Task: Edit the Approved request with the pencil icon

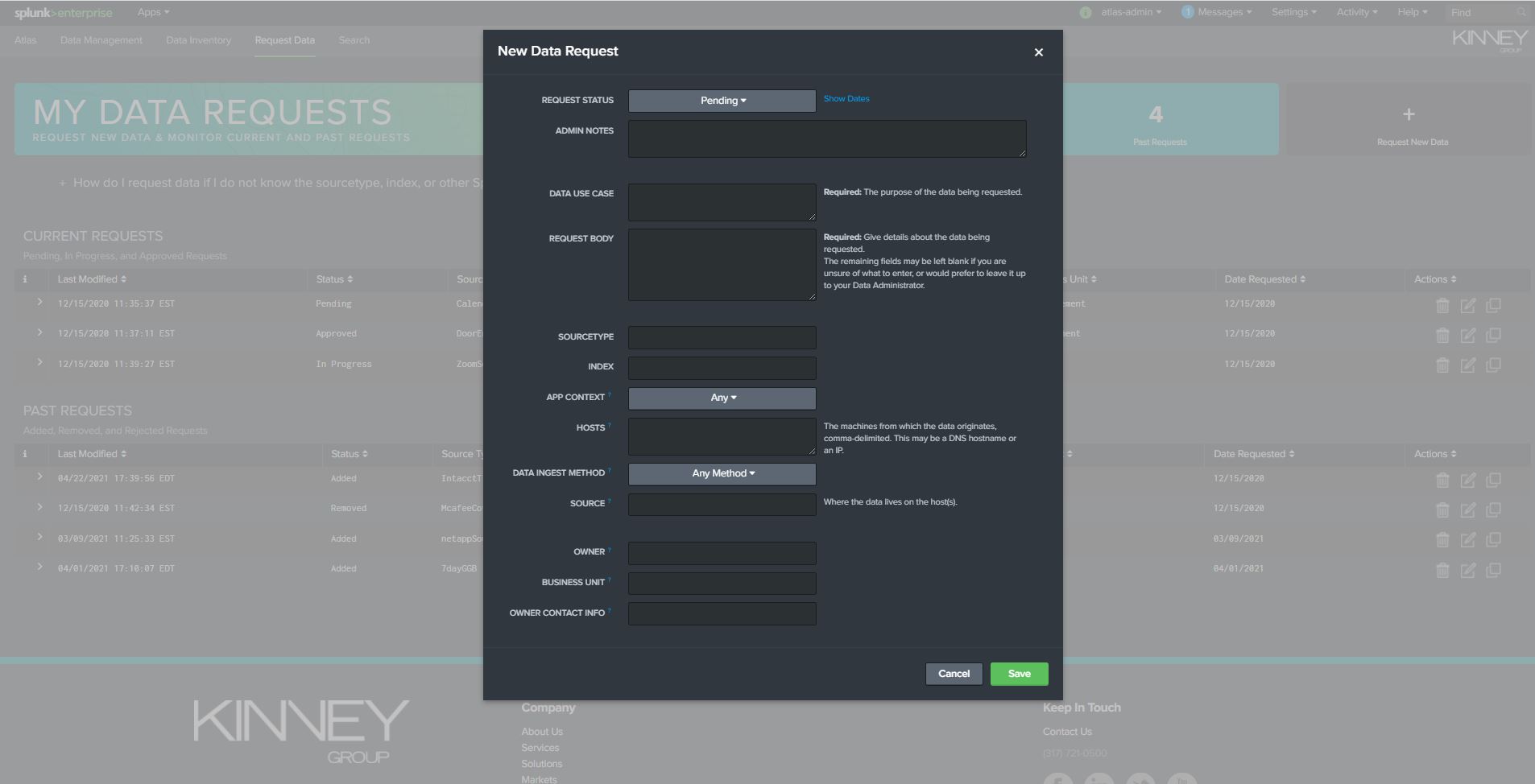Action: click(1468, 335)
